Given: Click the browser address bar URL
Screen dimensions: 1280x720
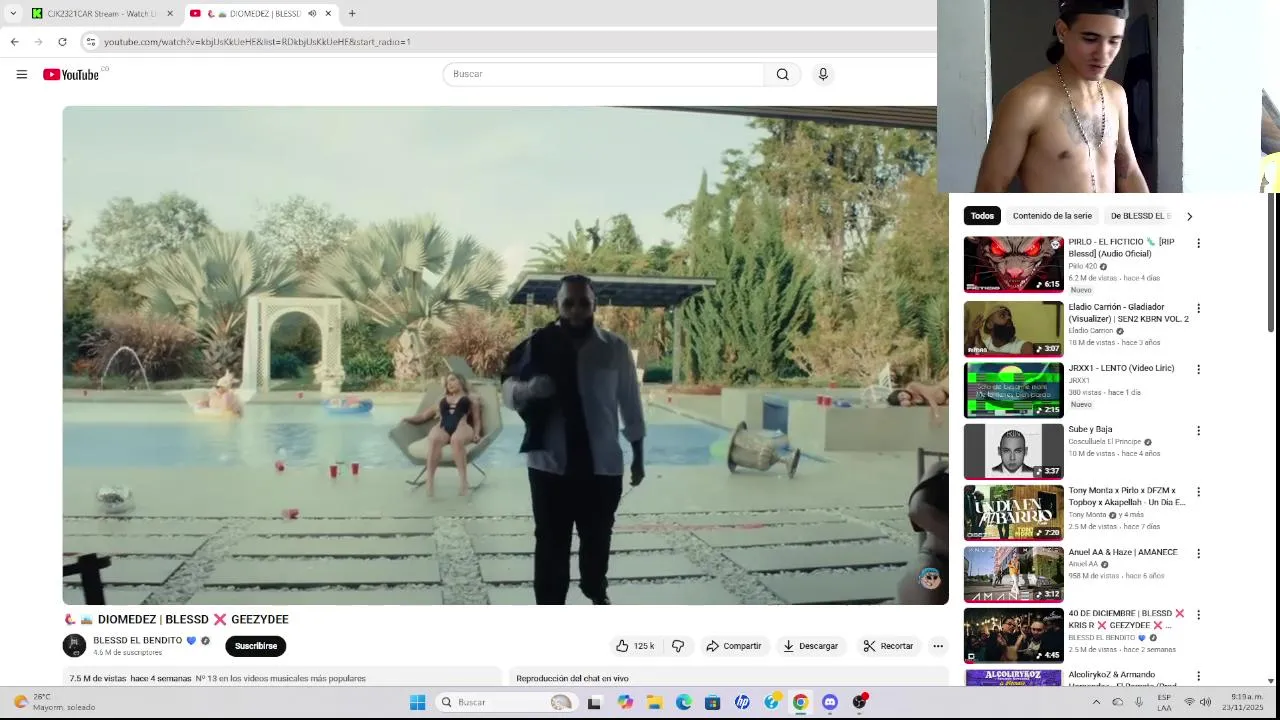Looking at the screenshot, I should 257,42.
